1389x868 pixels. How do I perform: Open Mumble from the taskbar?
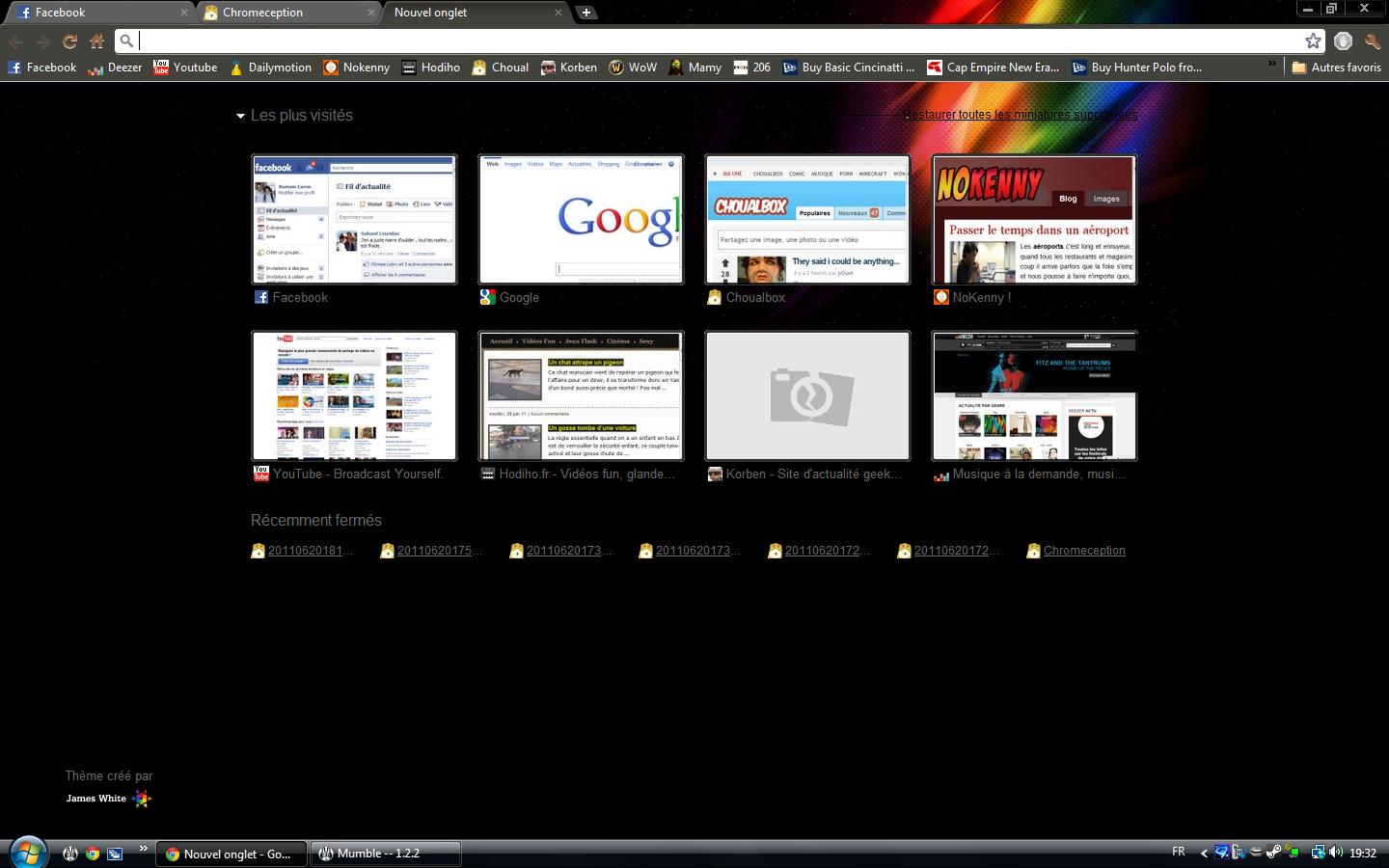click(x=386, y=854)
